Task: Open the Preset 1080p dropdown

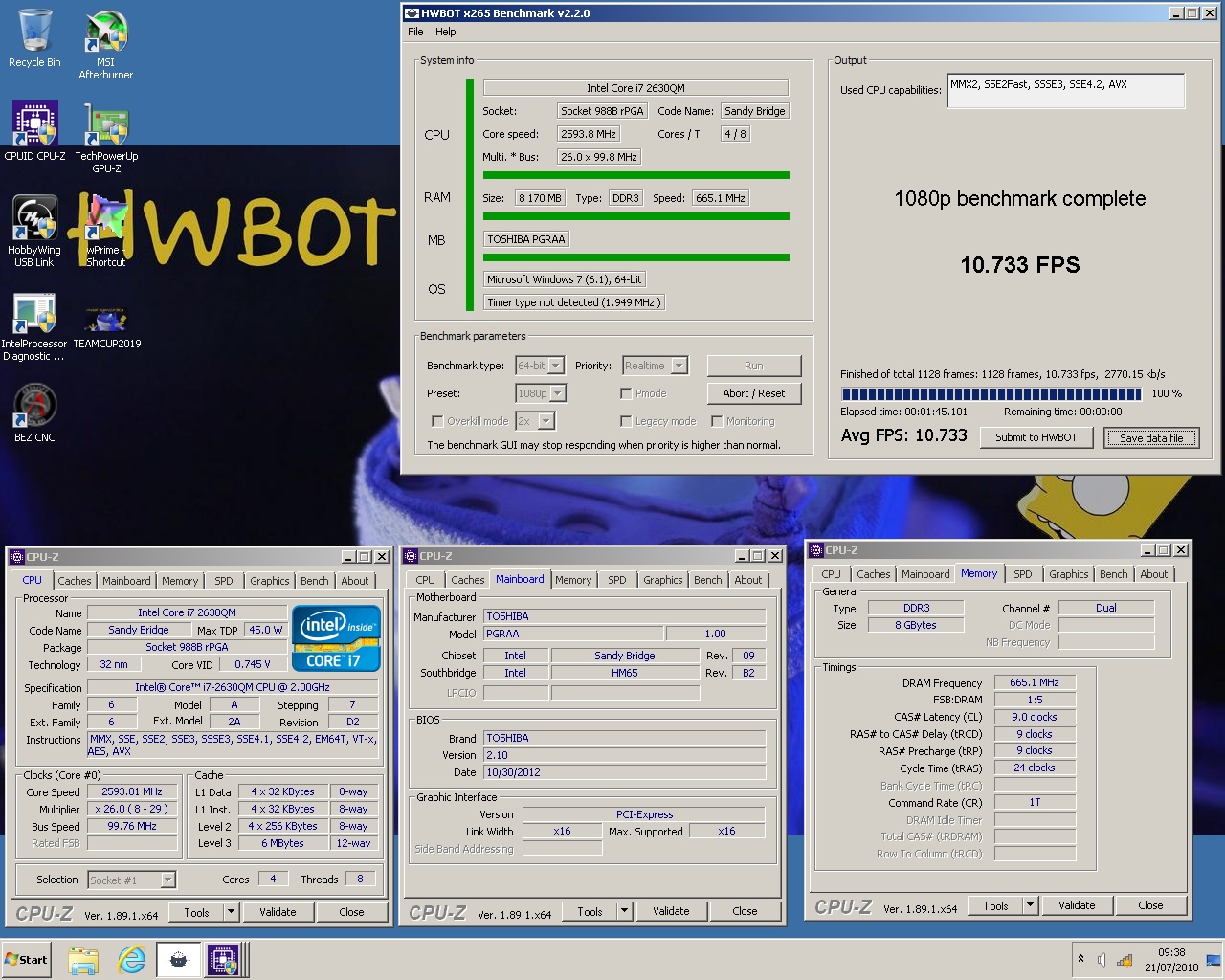Action: point(557,393)
